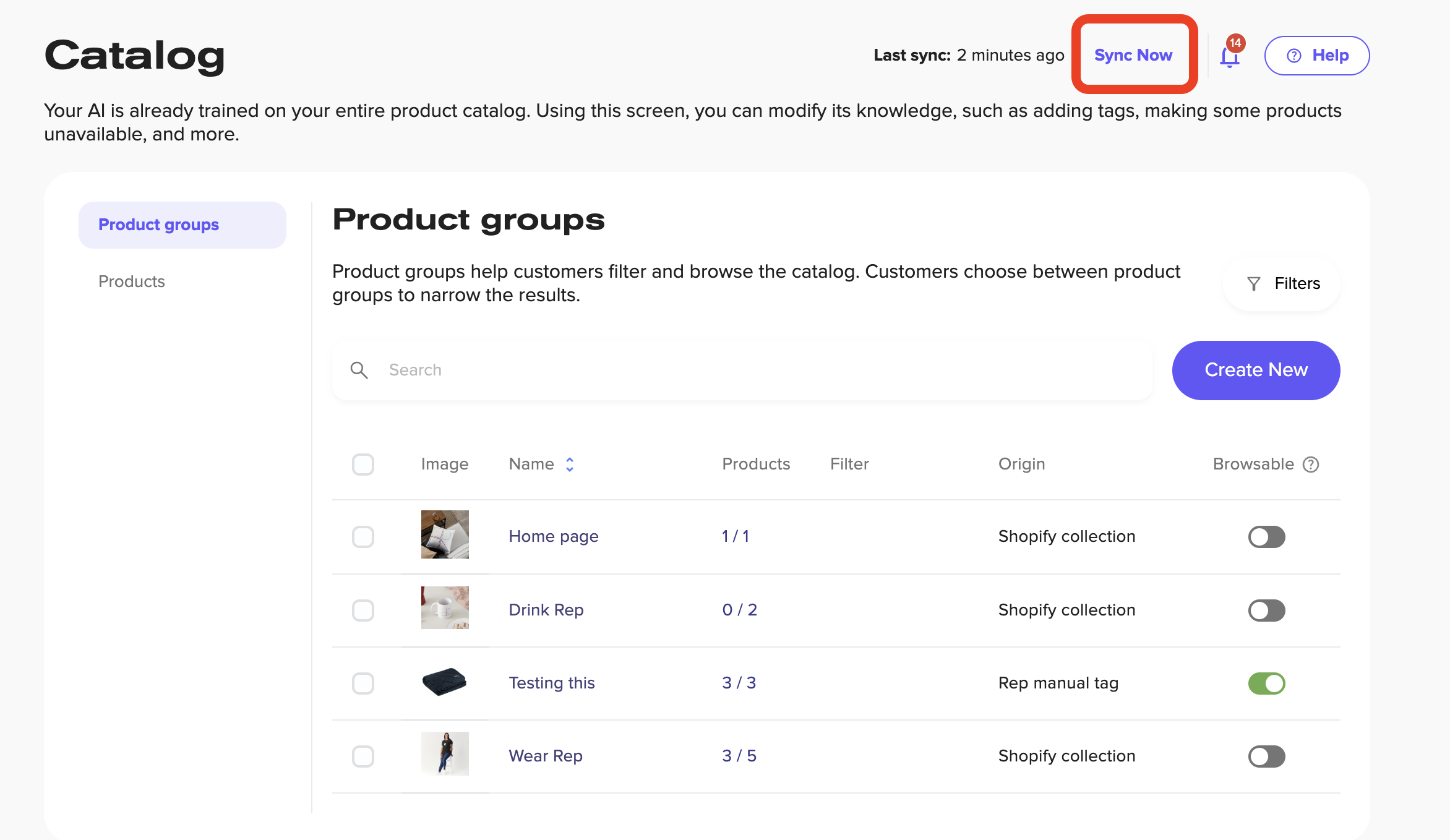Disable Browsable toggle for Testing this
This screenshot has width=1450, height=840.
pyautogui.click(x=1266, y=684)
